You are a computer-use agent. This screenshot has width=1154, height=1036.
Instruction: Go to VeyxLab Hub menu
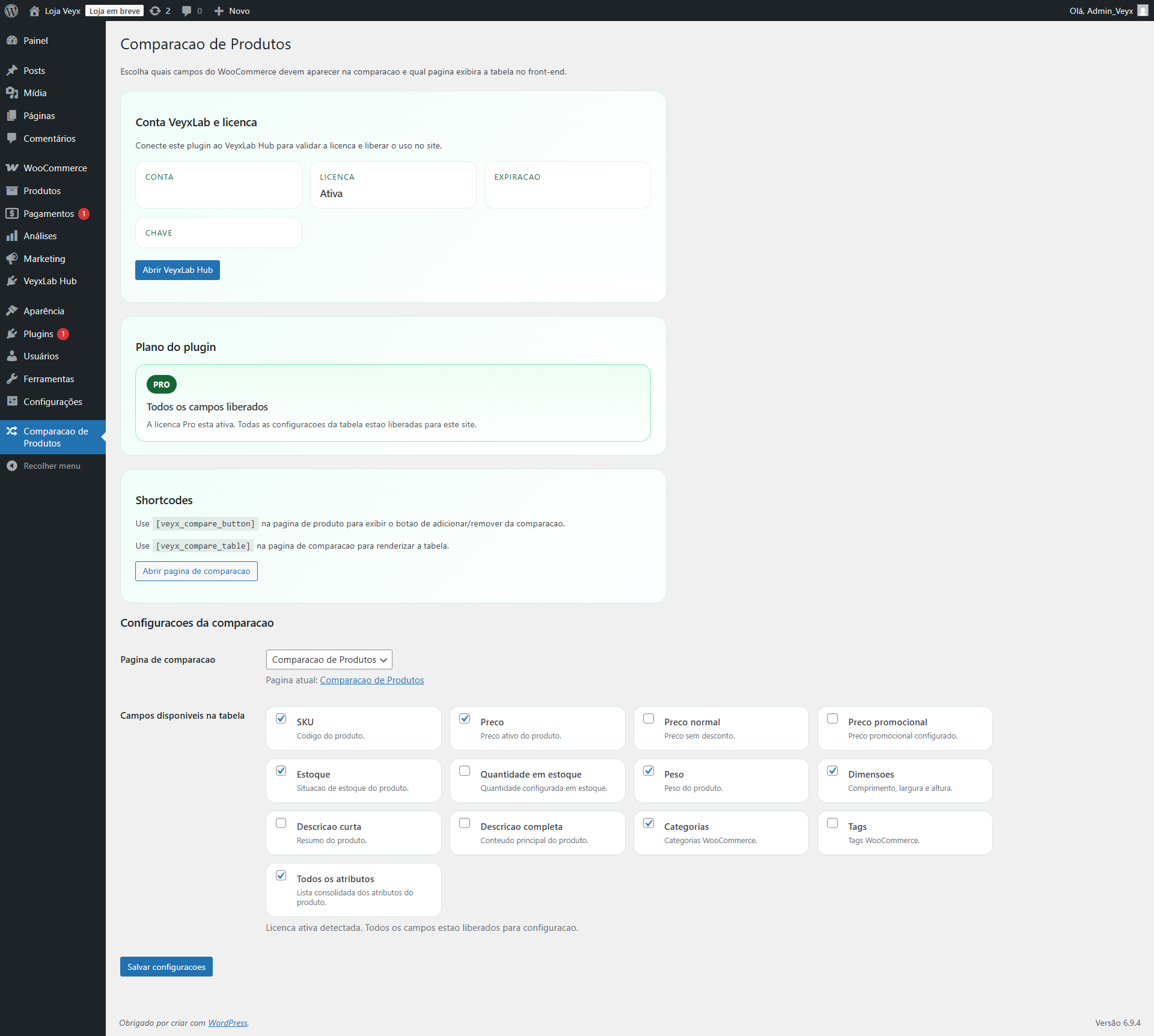point(50,281)
